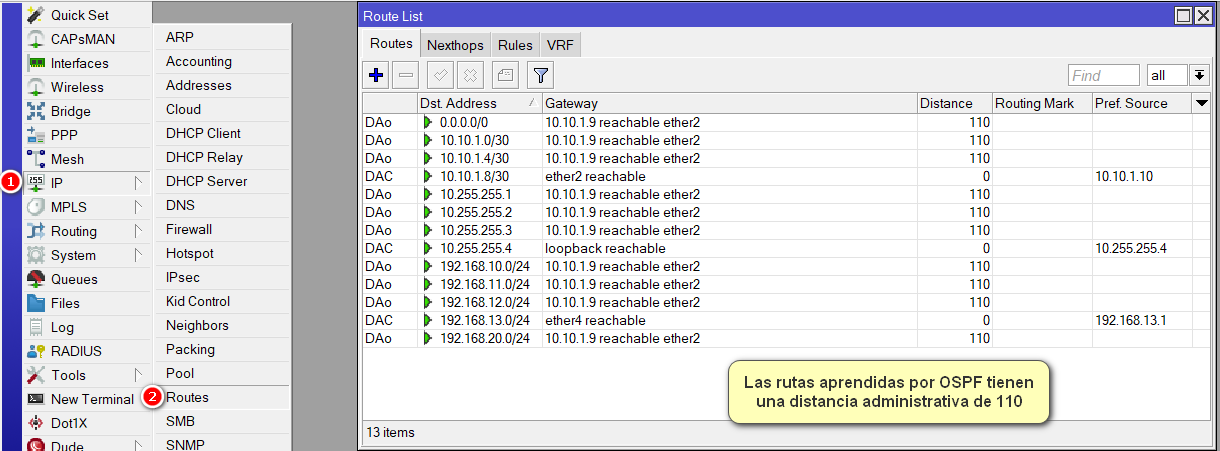Switch to the Nexthops tab
Viewport: 1220px width, 451px height.
click(x=455, y=45)
